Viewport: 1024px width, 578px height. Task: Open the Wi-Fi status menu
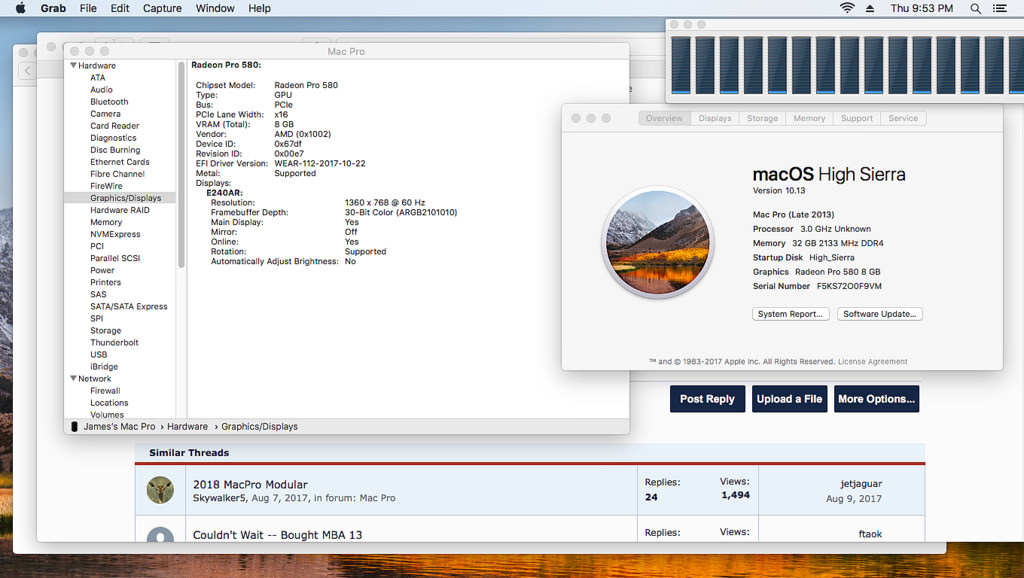pyautogui.click(x=847, y=8)
